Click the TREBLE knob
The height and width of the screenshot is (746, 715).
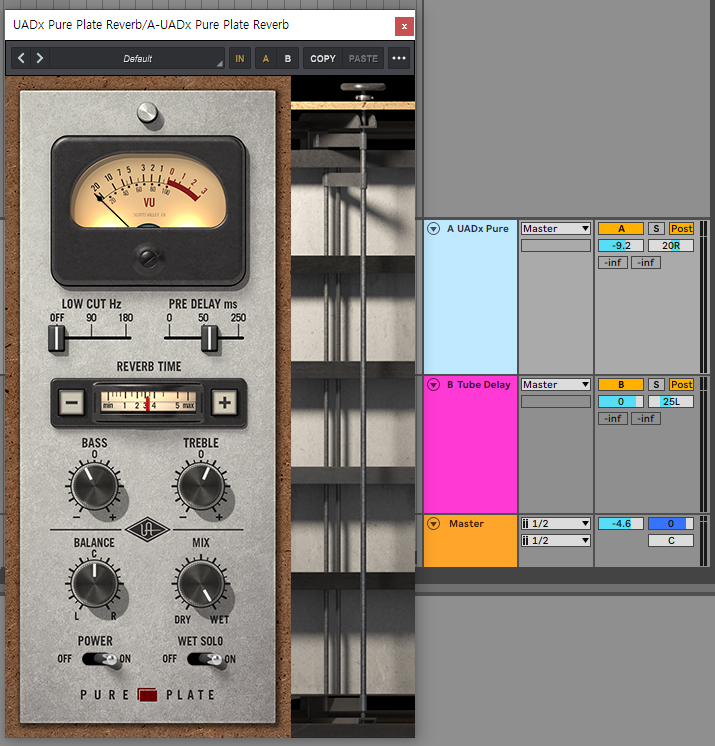pos(201,486)
